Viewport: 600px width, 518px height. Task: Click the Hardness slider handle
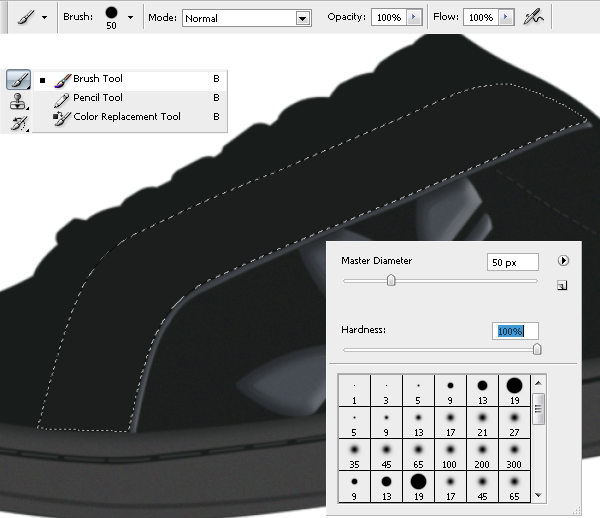click(x=537, y=349)
